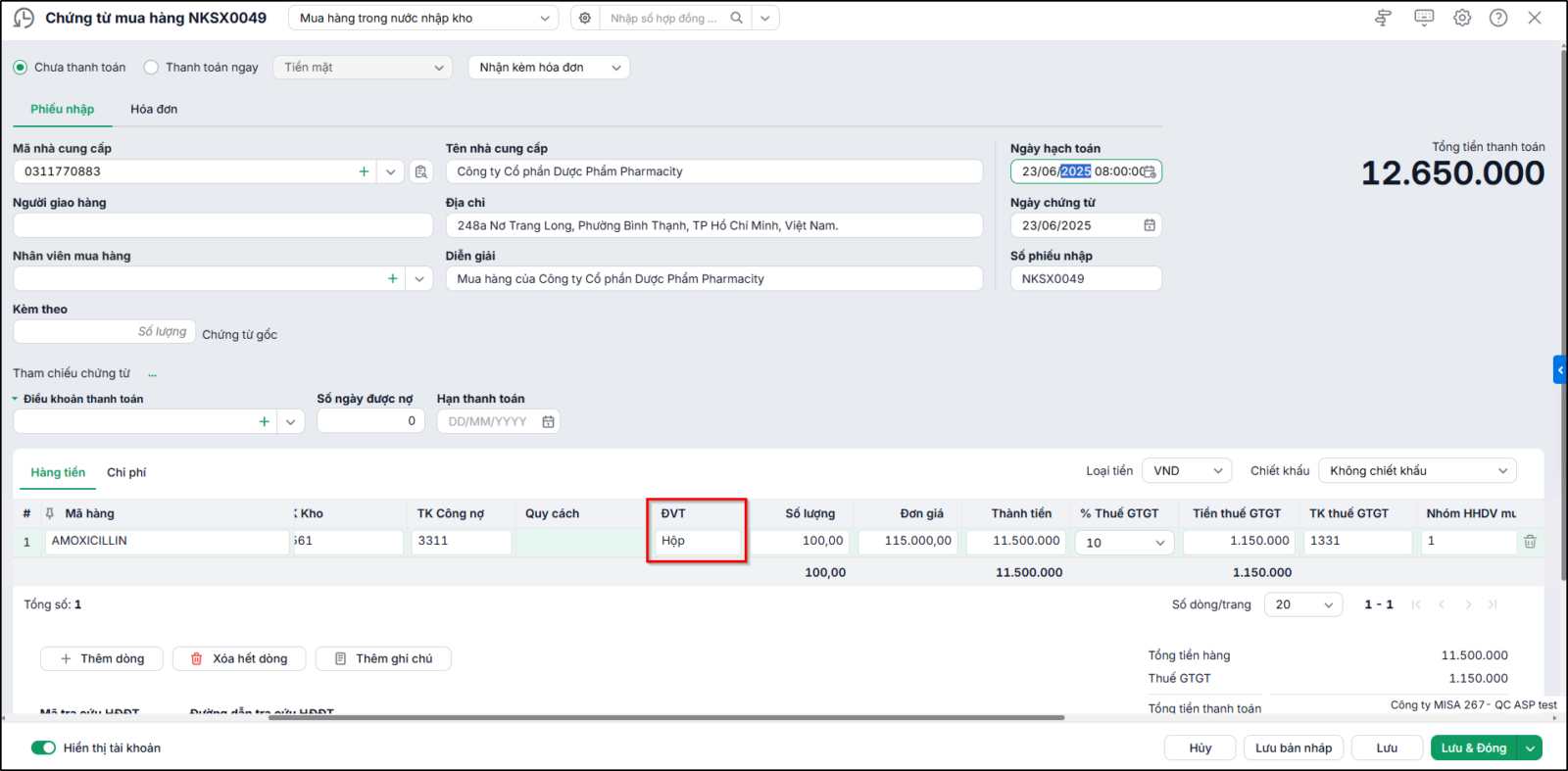1568x771 pixels.
Task: Click the horizontal scrollbar at bottom
Action: click(x=666, y=718)
